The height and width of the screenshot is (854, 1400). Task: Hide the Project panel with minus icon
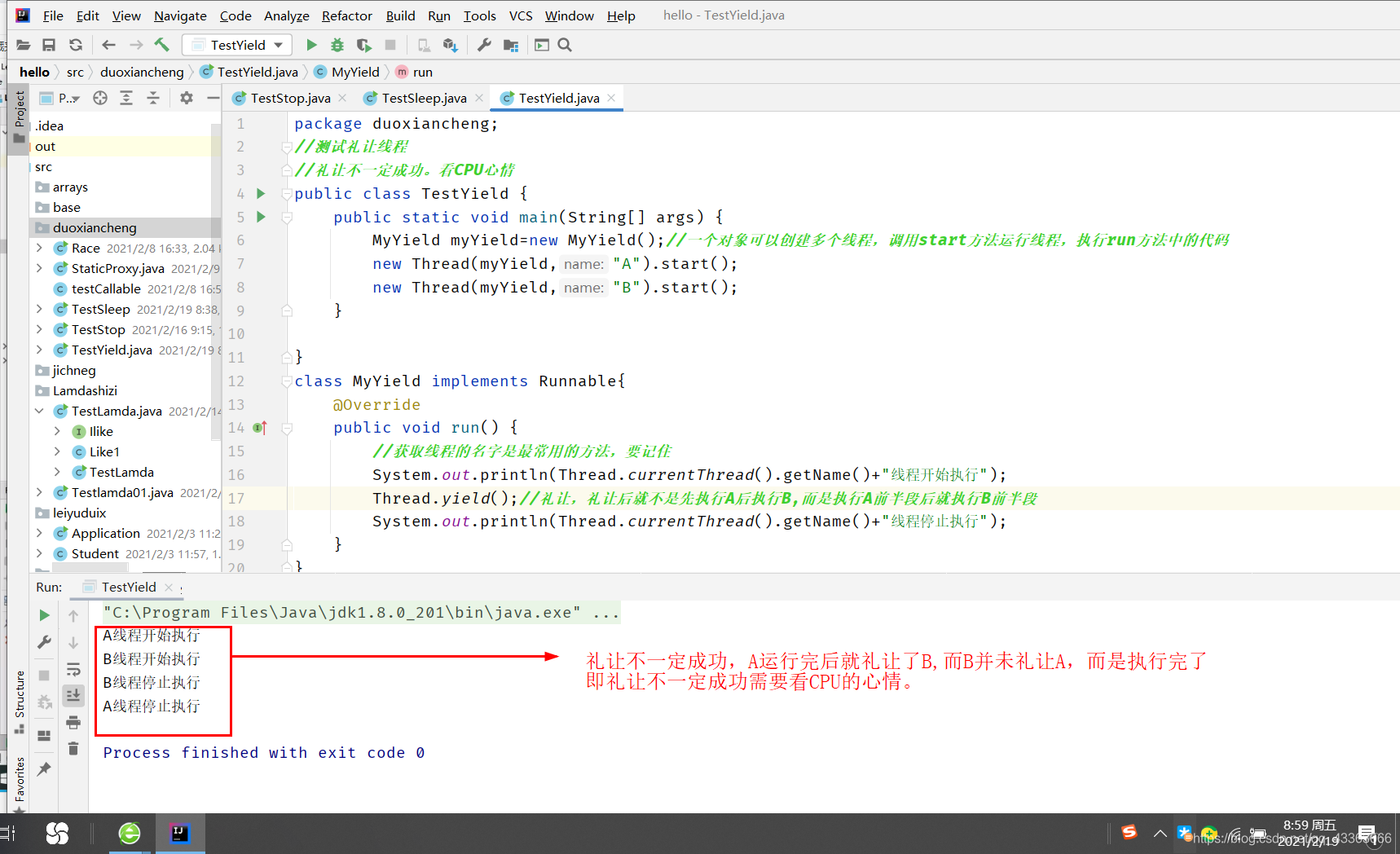point(214,98)
